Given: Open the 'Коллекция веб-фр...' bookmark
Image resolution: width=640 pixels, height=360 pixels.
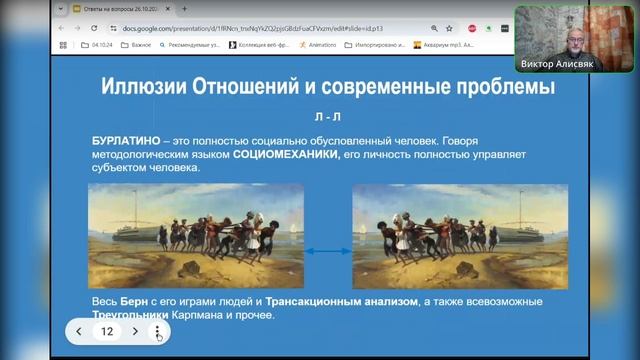Looking at the screenshot, I should 259,45.
